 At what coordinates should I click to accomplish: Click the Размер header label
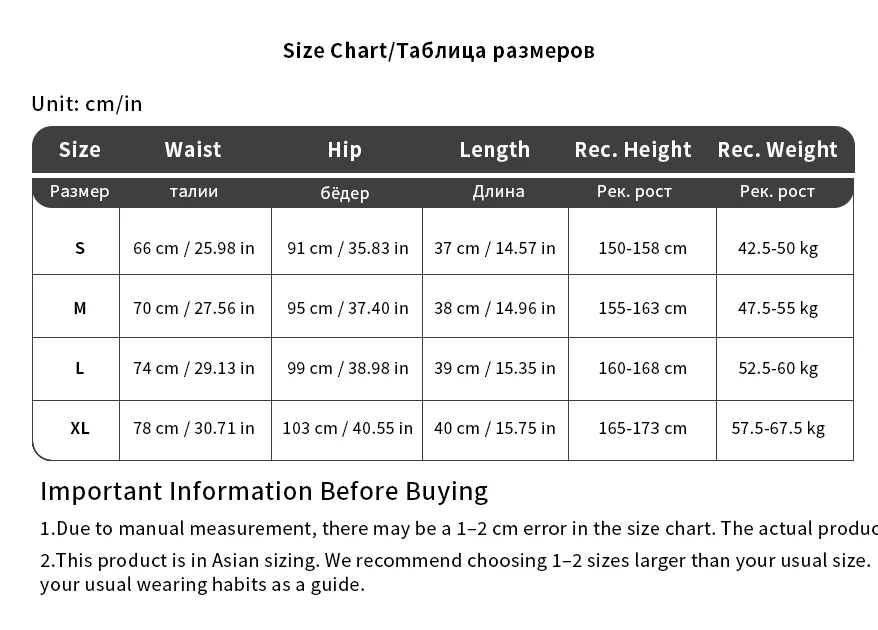click(80, 192)
